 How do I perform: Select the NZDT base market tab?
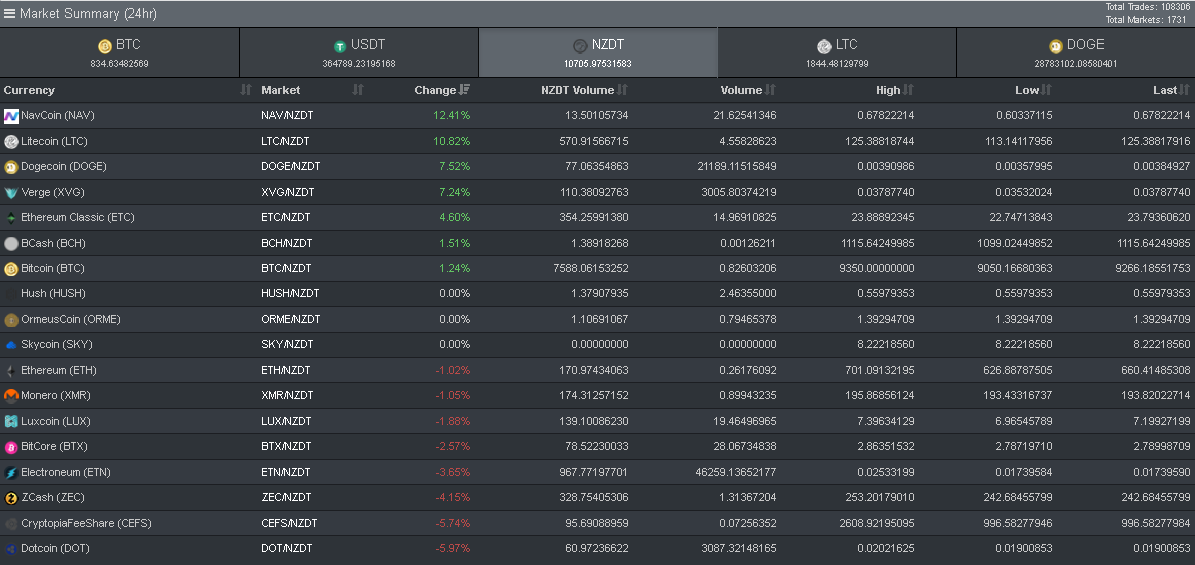pyautogui.click(x=598, y=53)
